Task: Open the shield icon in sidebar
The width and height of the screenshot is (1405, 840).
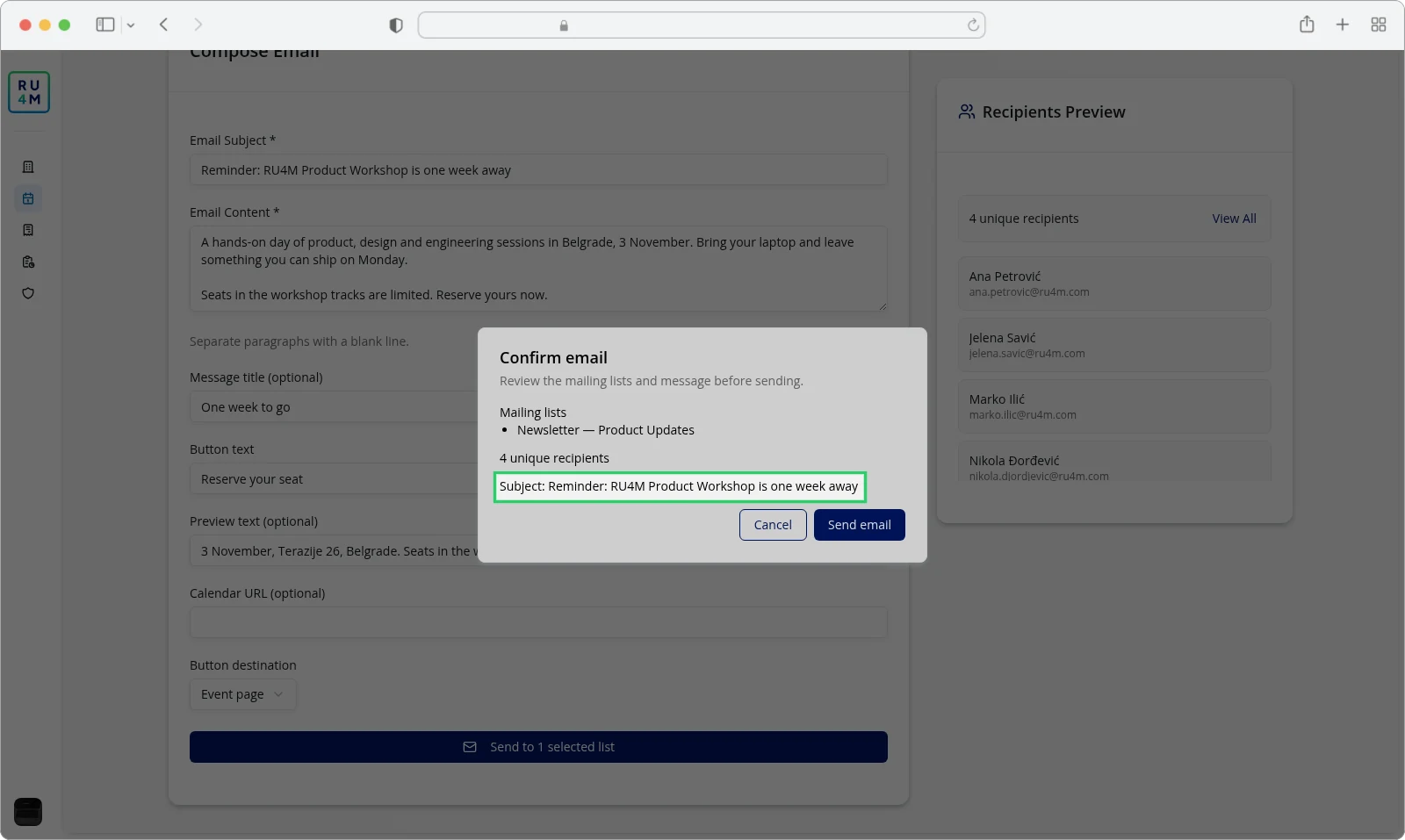Action: (x=28, y=293)
